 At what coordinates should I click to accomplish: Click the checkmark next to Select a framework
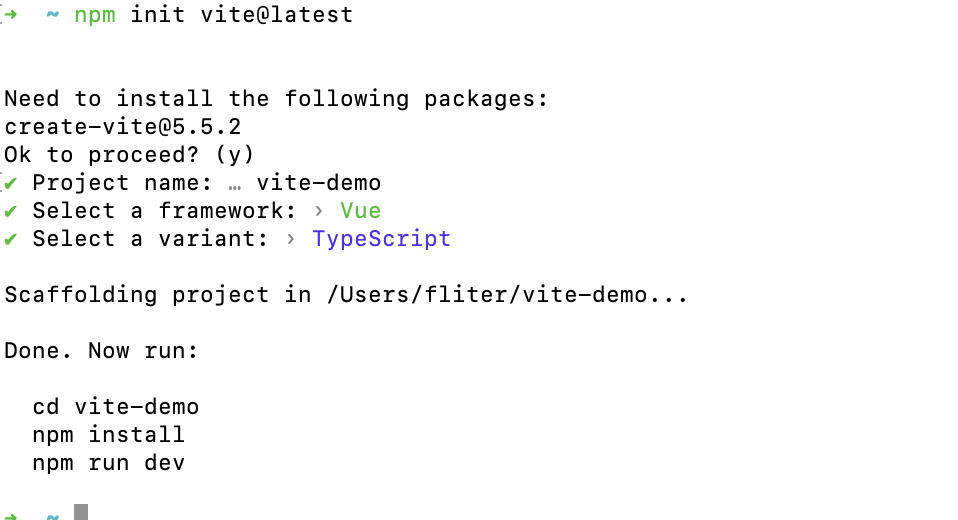10,211
